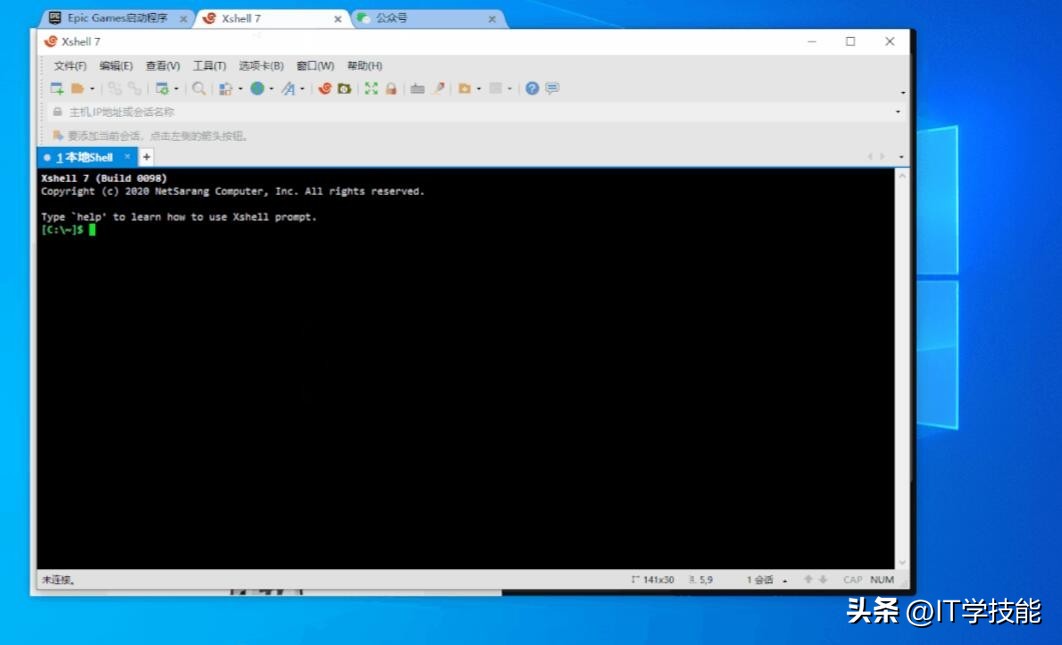Close the top Xshell 7 window tab
Viewport: 1062px width, 645px height.
point(337,19)
